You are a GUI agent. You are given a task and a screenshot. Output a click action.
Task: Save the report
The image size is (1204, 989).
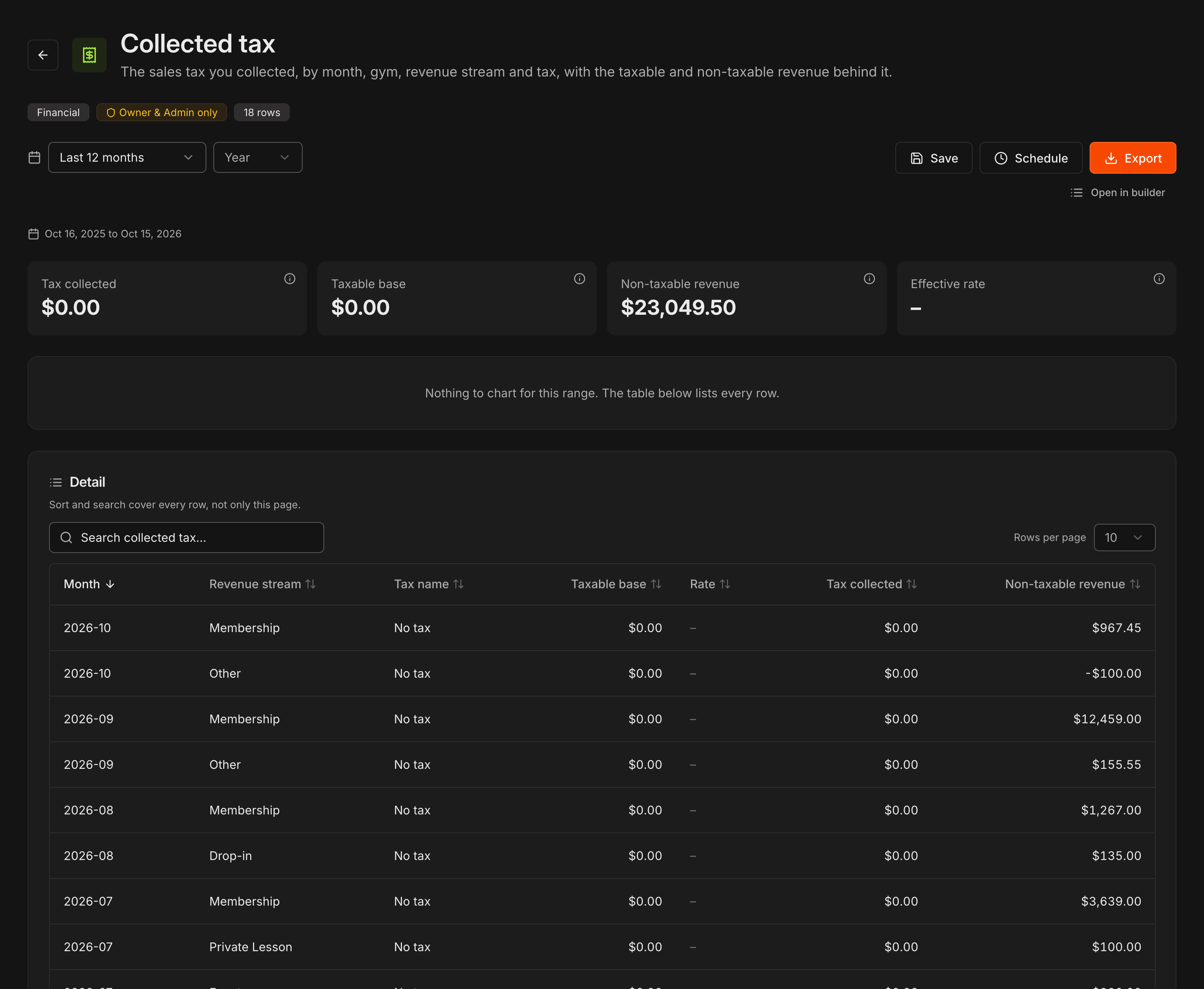click(x=934, y=158)
